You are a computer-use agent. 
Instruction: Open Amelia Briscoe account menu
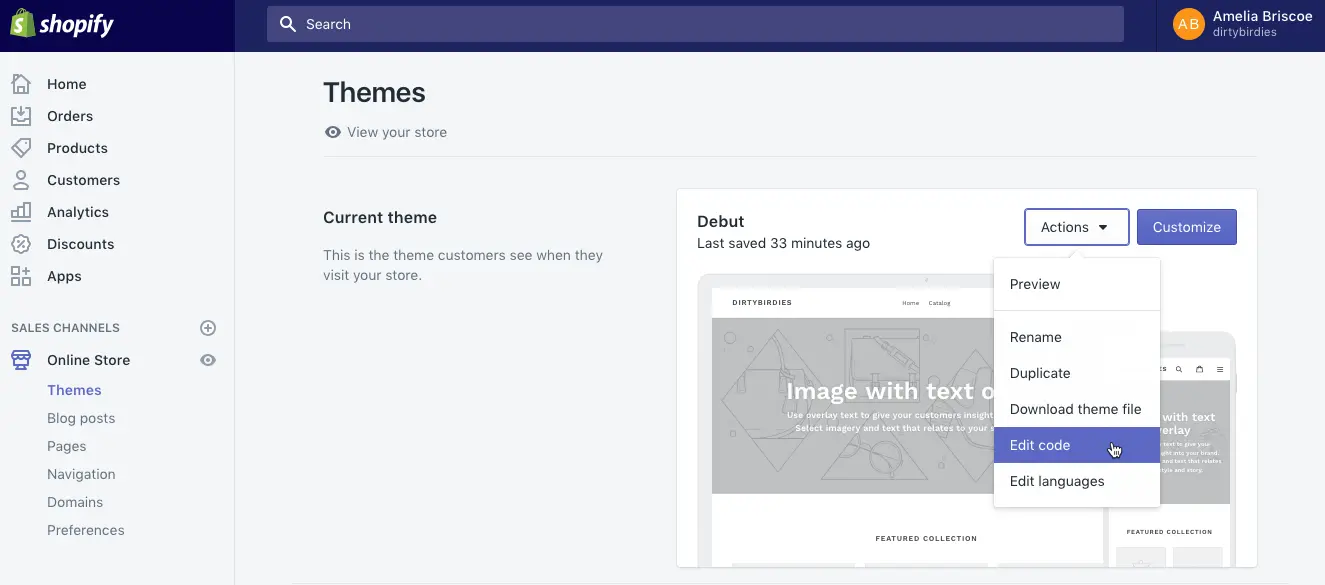[x=1241, y=24]
